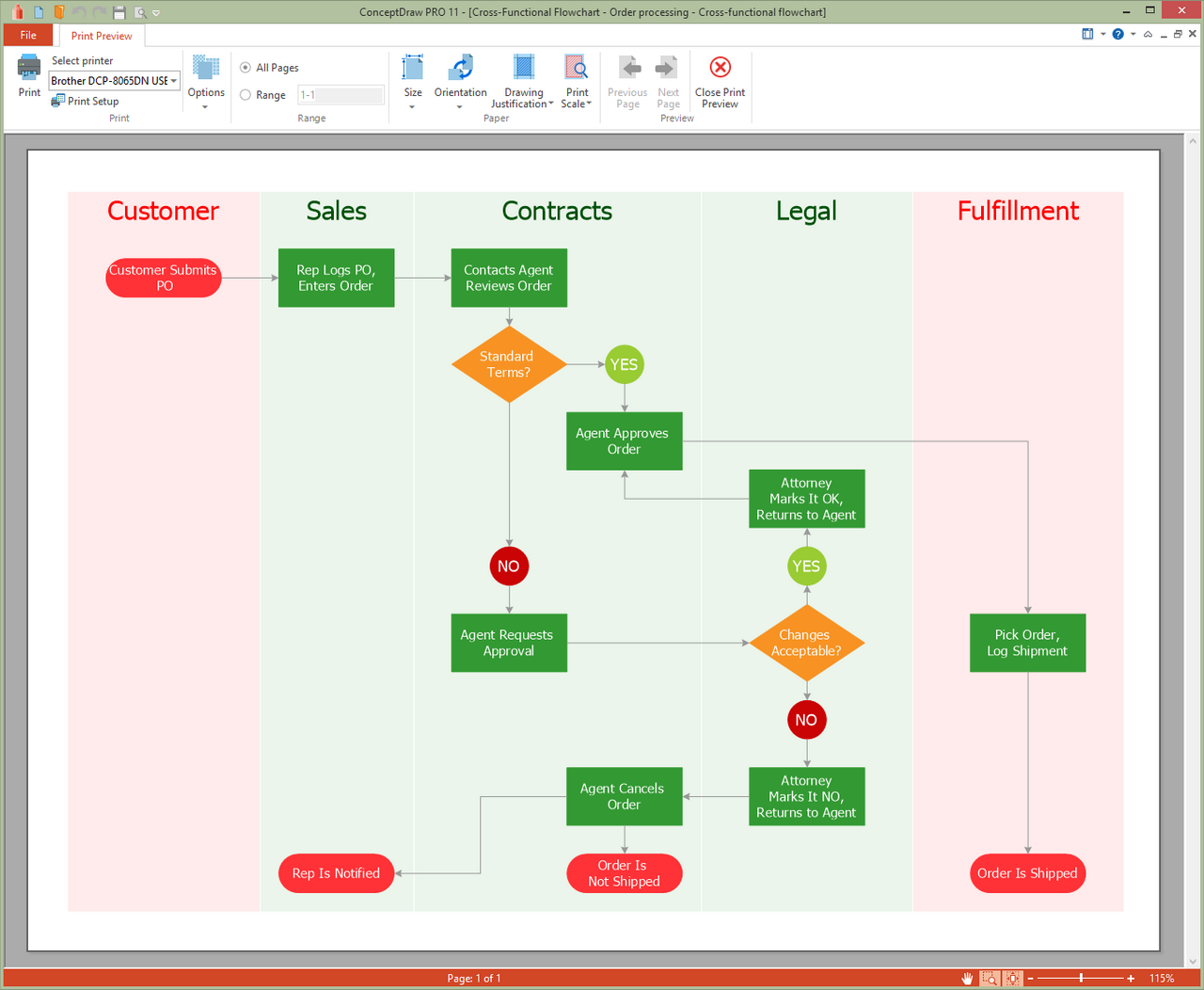Go to Next Page

pos(668,81)
